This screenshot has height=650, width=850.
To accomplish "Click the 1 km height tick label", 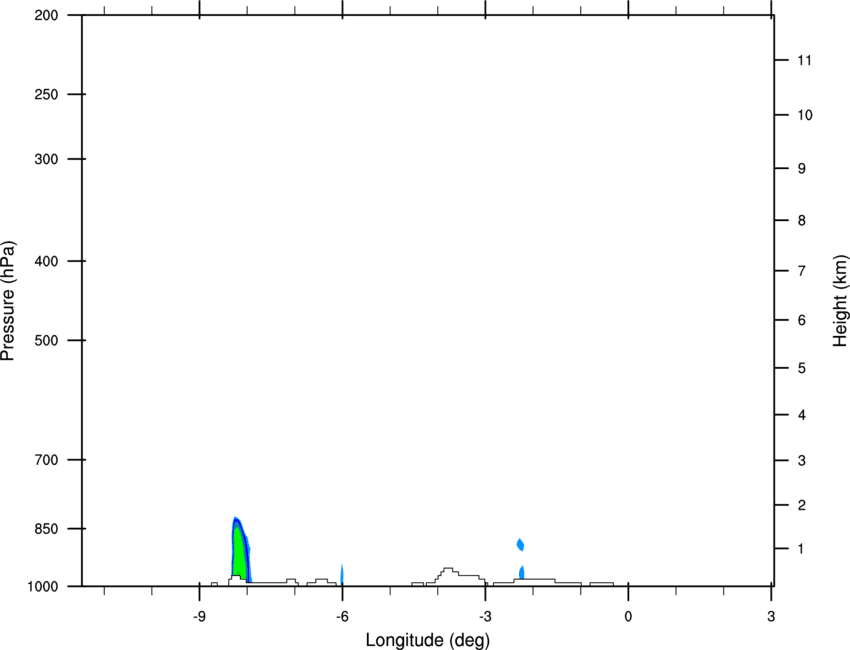I will tap(802, 549).
